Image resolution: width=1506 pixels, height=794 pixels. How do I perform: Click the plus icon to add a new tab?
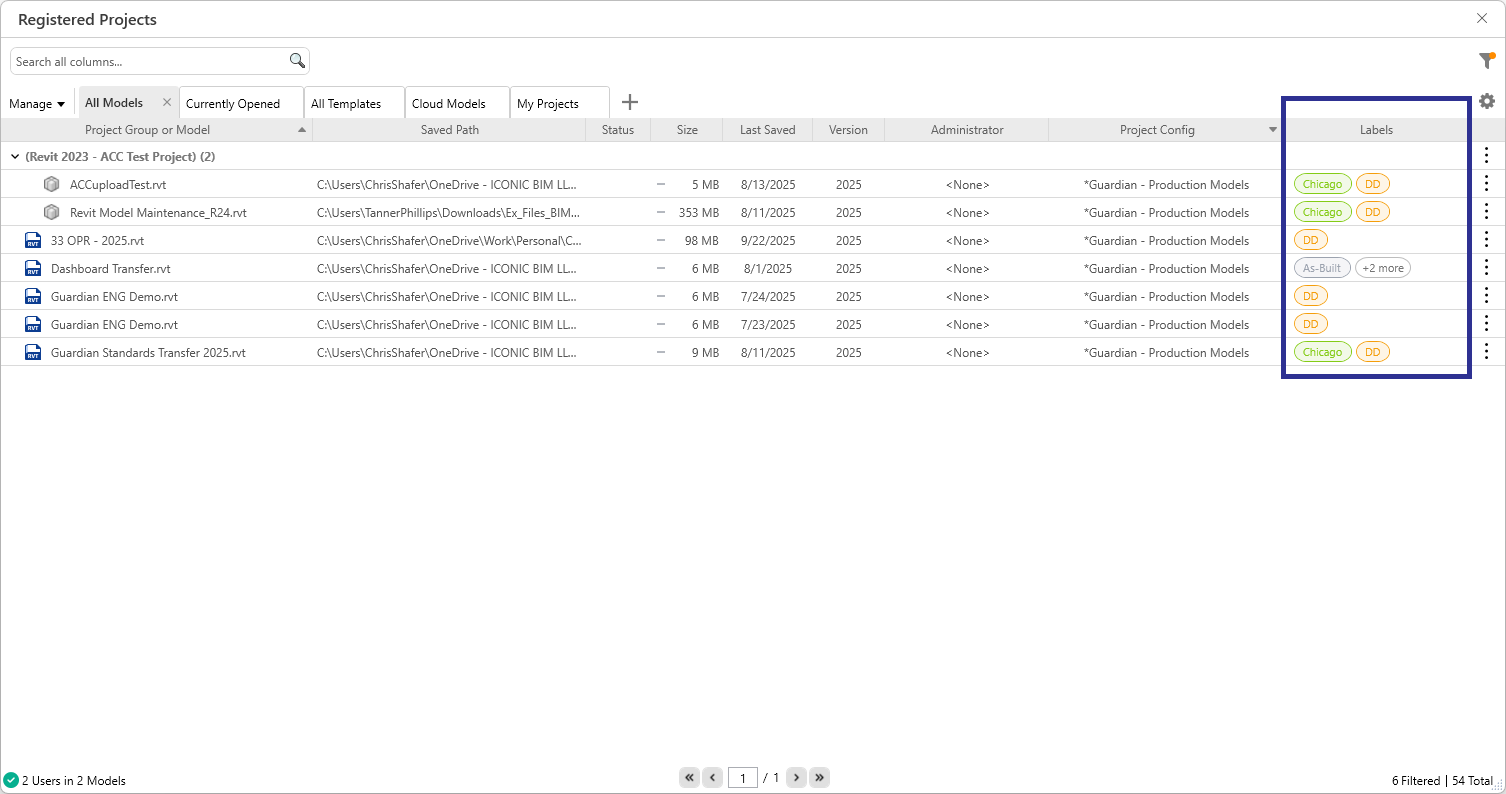click(x=630, y=102)
